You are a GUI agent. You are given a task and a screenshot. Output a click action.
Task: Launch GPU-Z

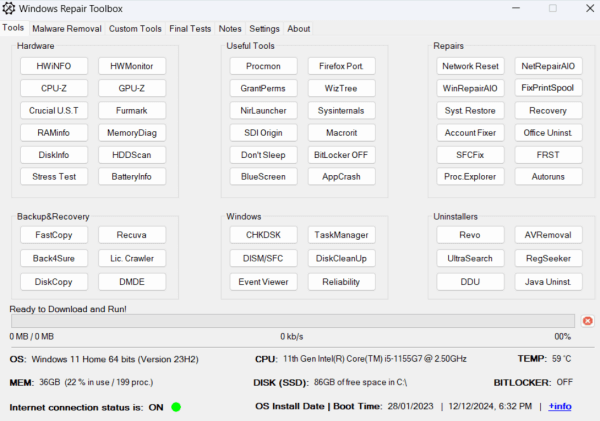pos(132,88)
